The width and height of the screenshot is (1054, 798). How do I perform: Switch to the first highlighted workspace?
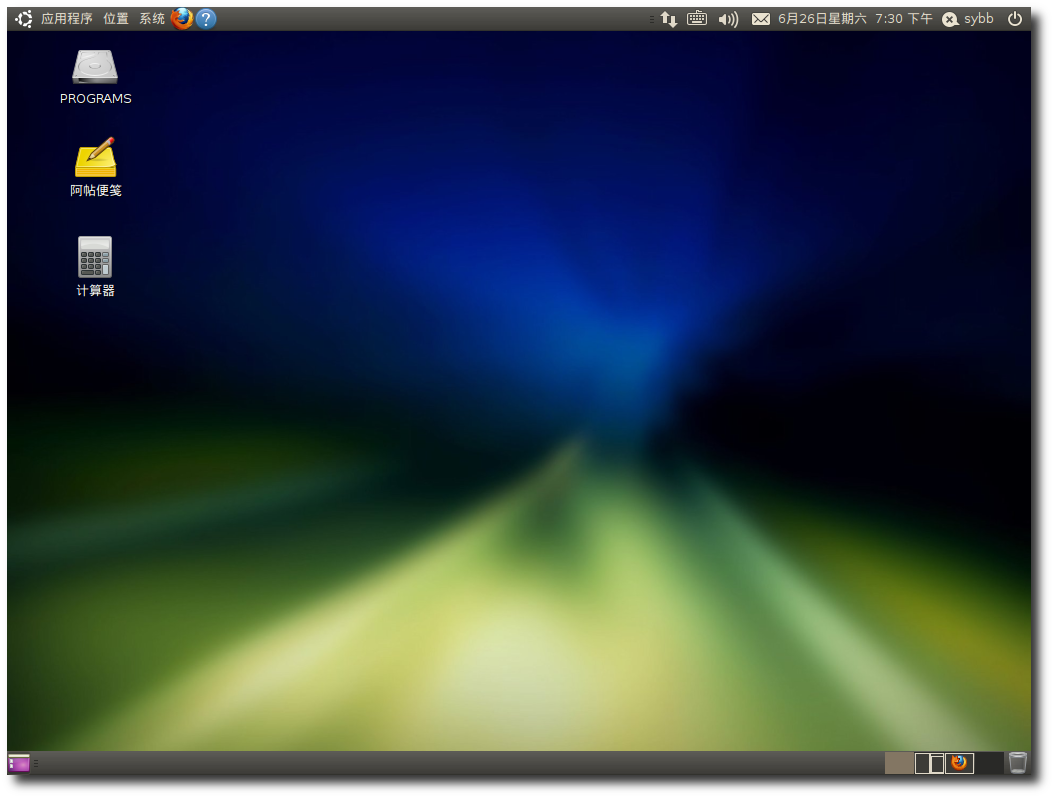pos(899,763)
